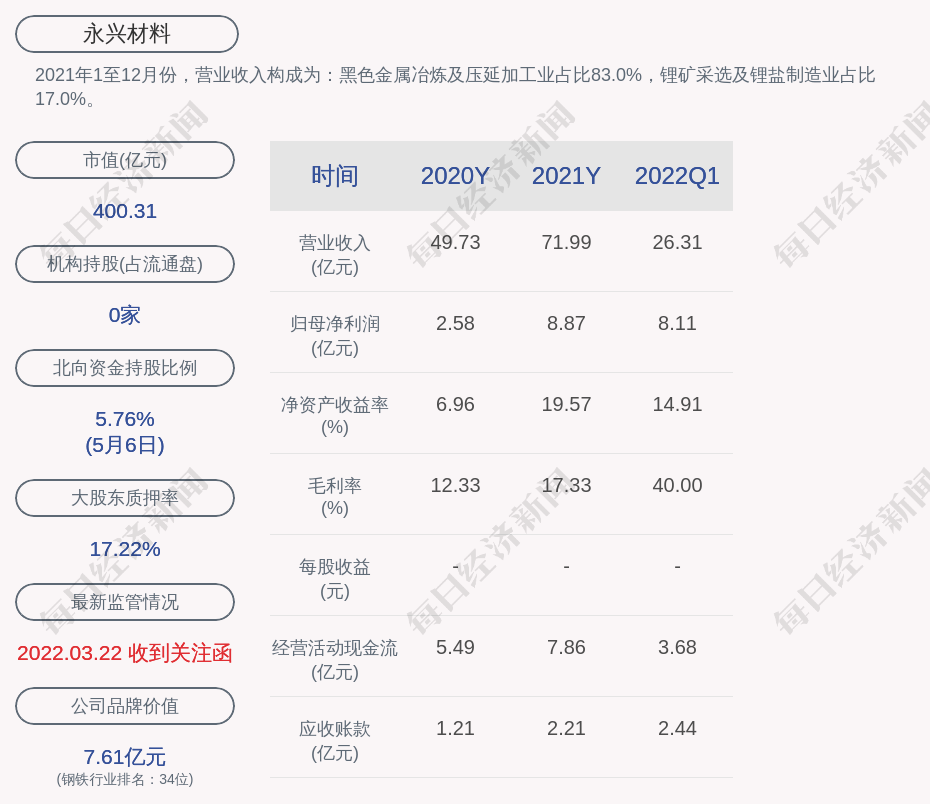Screen dimensions: 930x804
Task: Click the 大股东质押率 label pill
Action: pos(125,497)
